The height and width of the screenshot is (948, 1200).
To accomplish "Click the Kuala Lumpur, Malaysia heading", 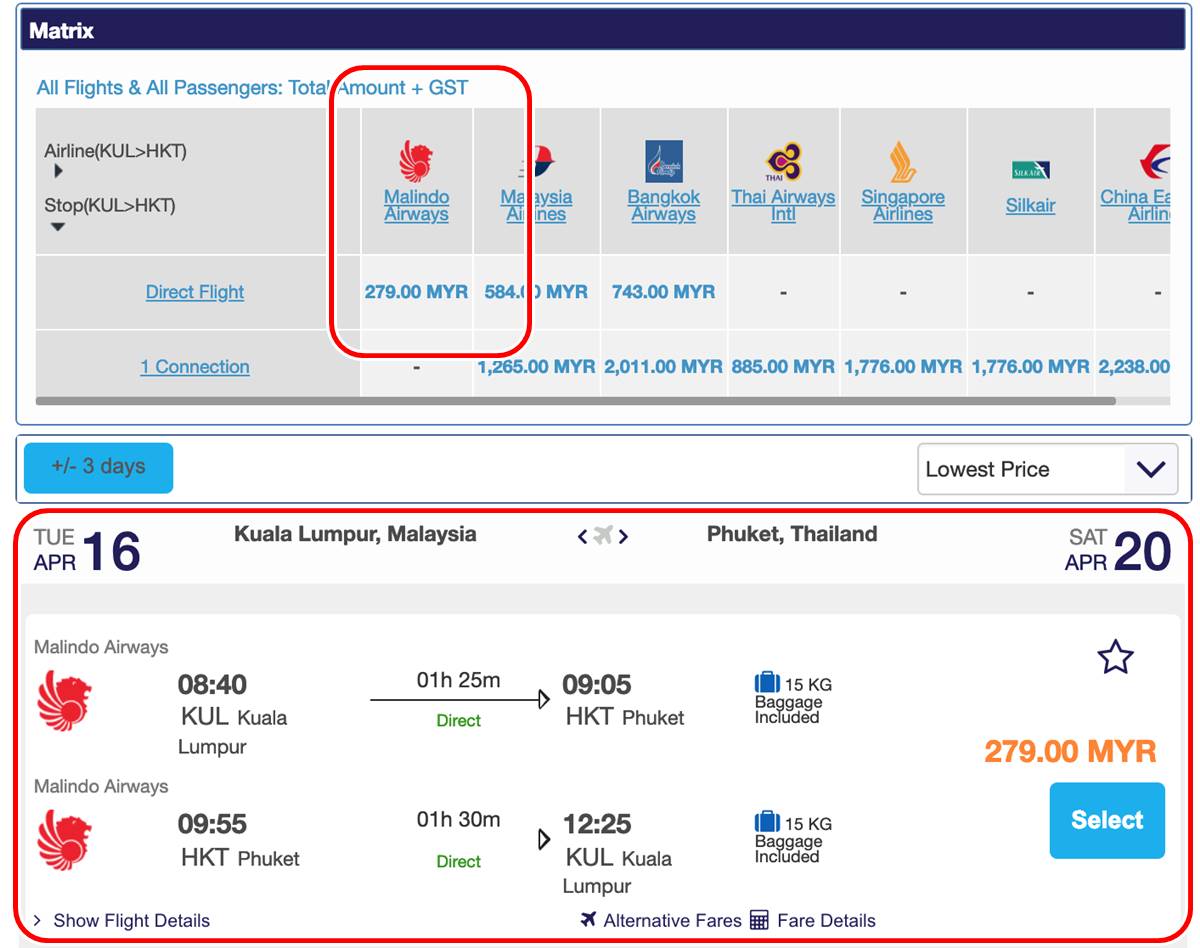I will (355, 534).
